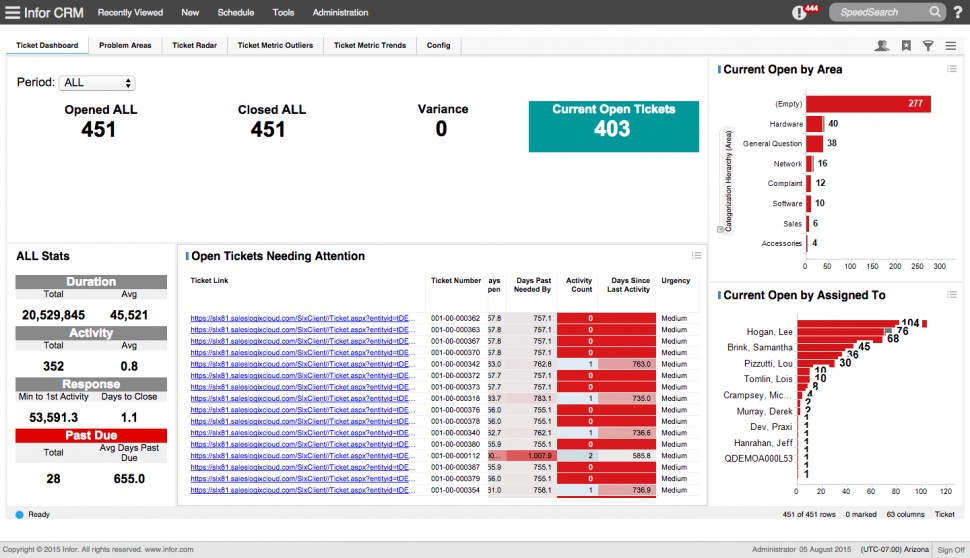The height and width of the screenshot is (558, 970).
Task: Switch to Problem Areas tab
Action: 125,45
